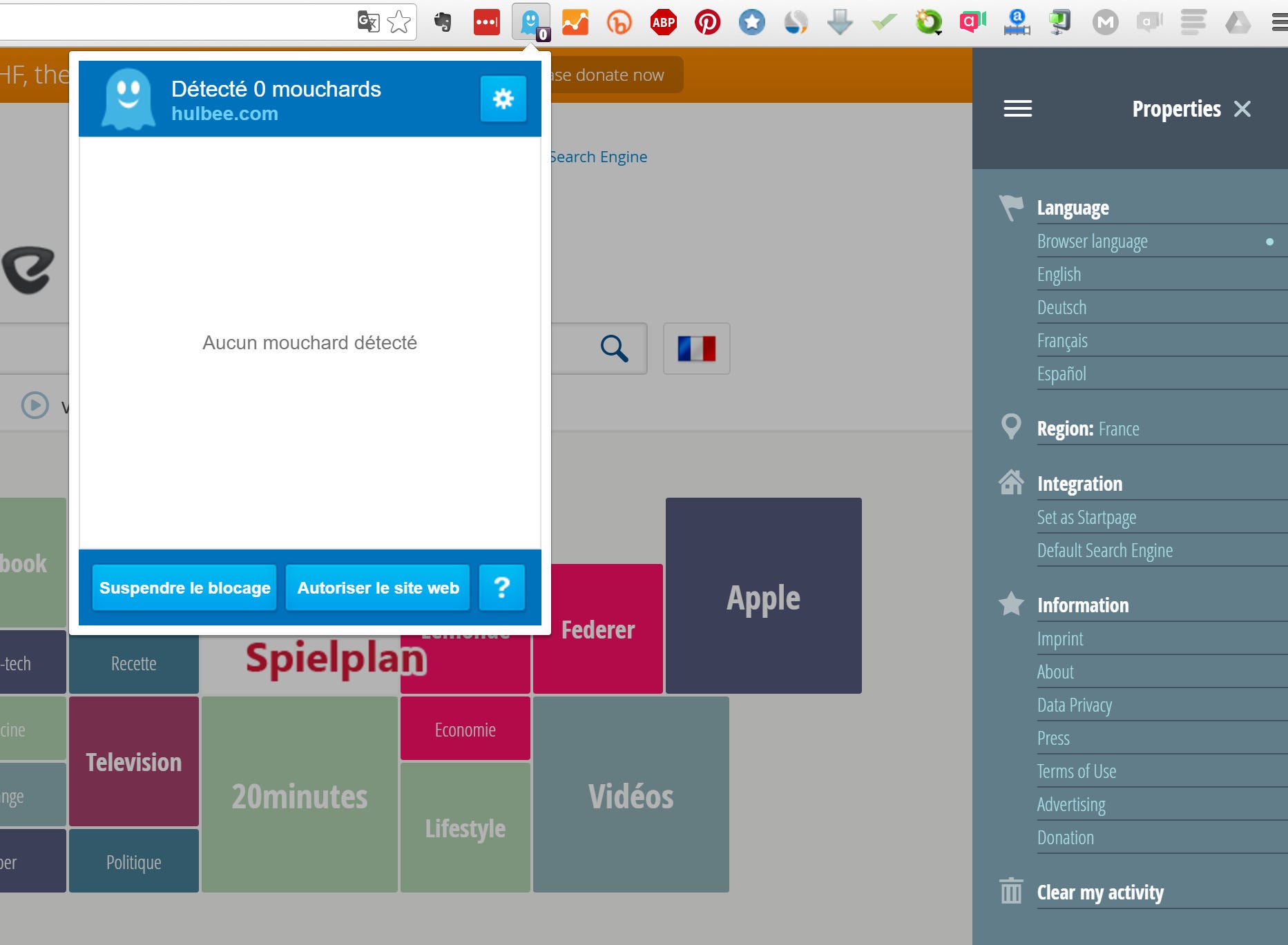Open the Evernote elephant extension
The width and height of the screenshot is (1288, 945).
coord(443,22)
